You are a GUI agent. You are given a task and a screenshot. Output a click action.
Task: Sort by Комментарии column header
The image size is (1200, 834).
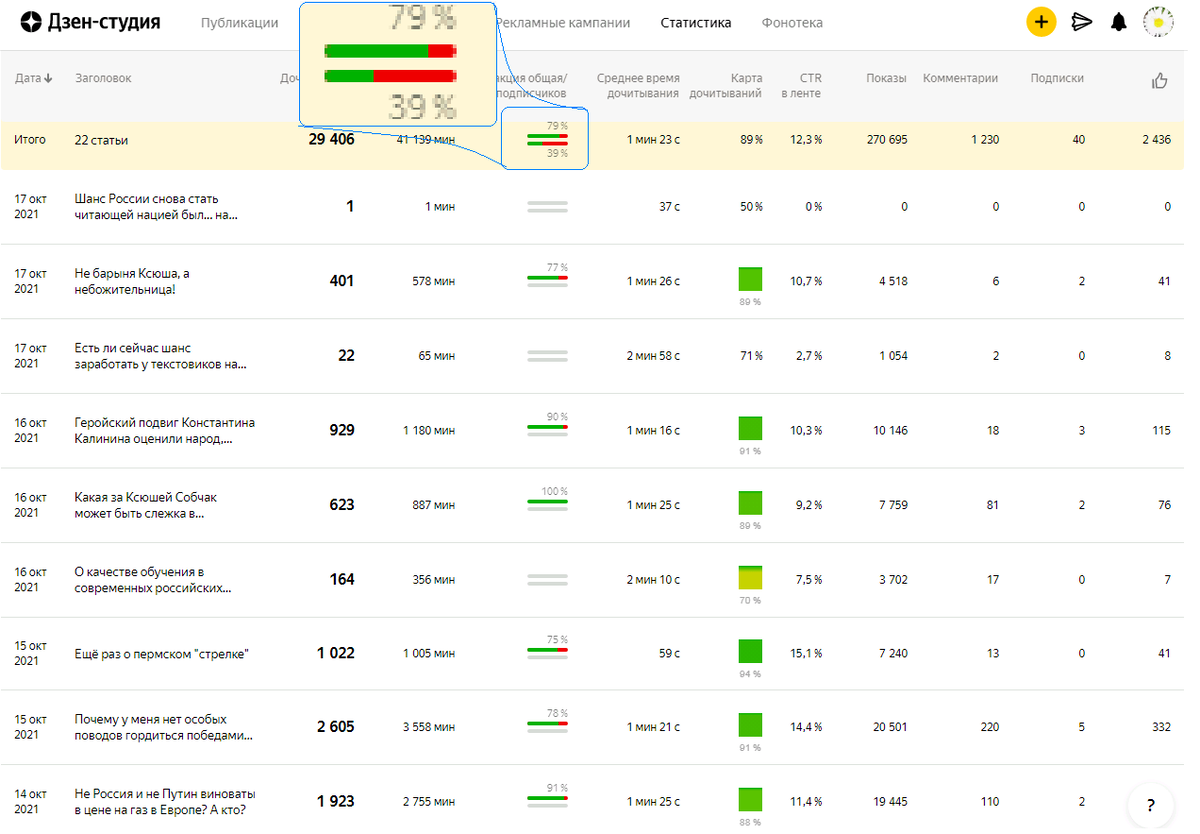[960, 78]
